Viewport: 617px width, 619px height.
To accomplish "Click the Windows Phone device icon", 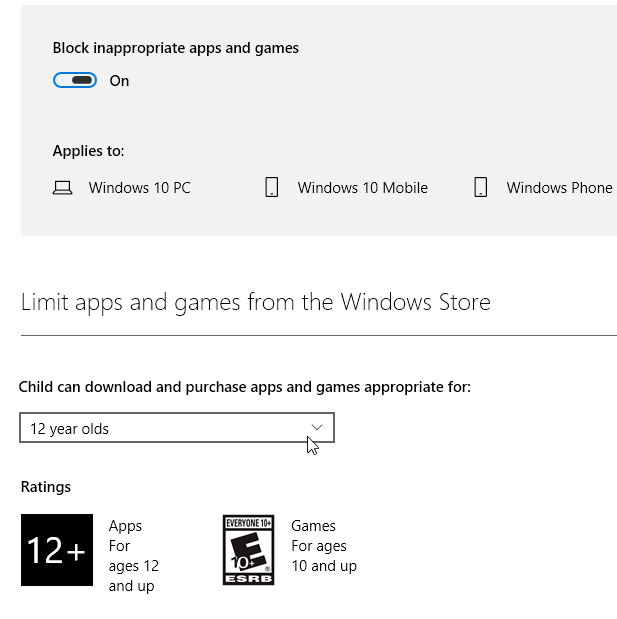I will tap(480, 188).
